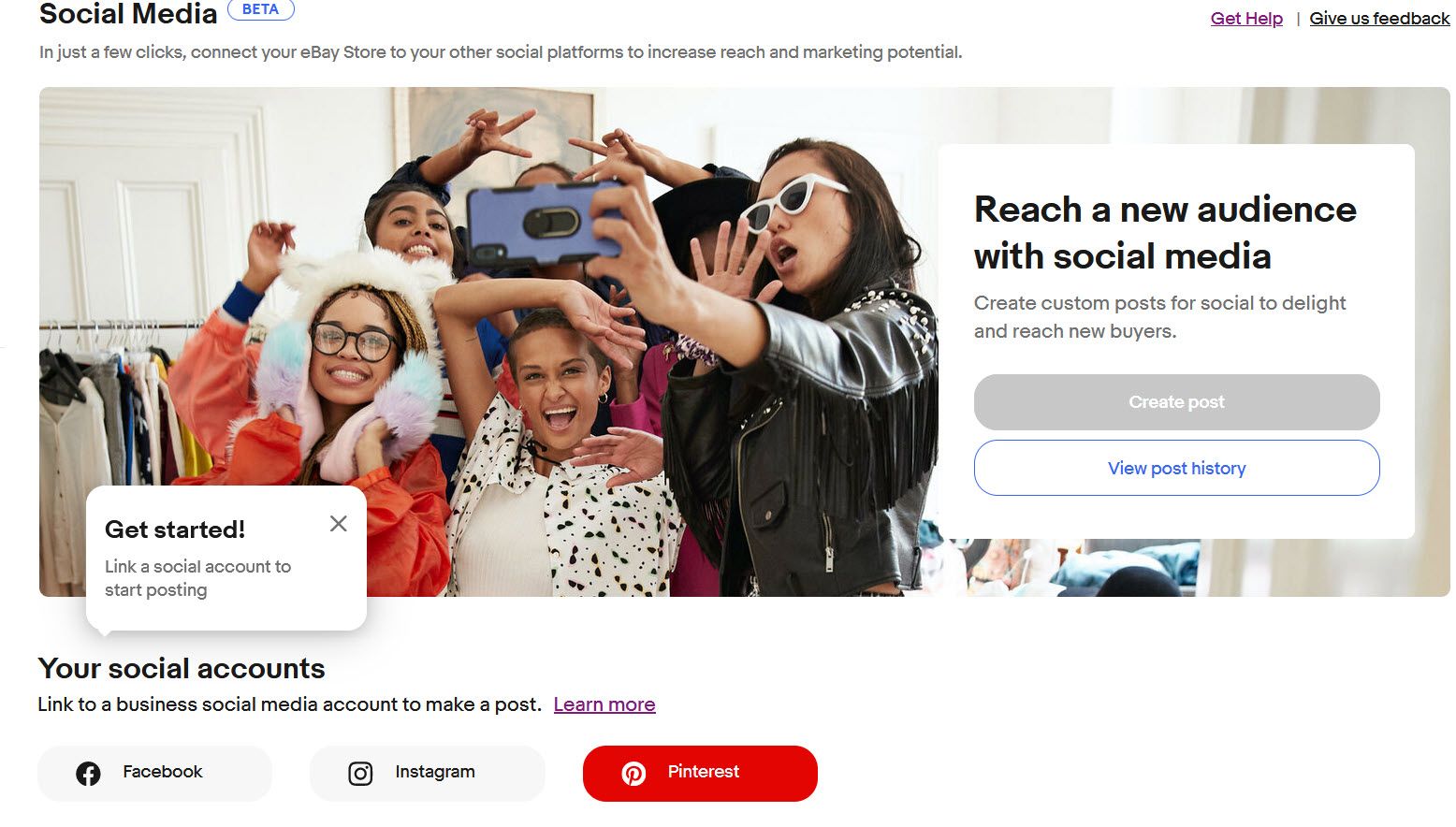
Task: Close the Get started tooltip
Action: [x=339, y=524]
